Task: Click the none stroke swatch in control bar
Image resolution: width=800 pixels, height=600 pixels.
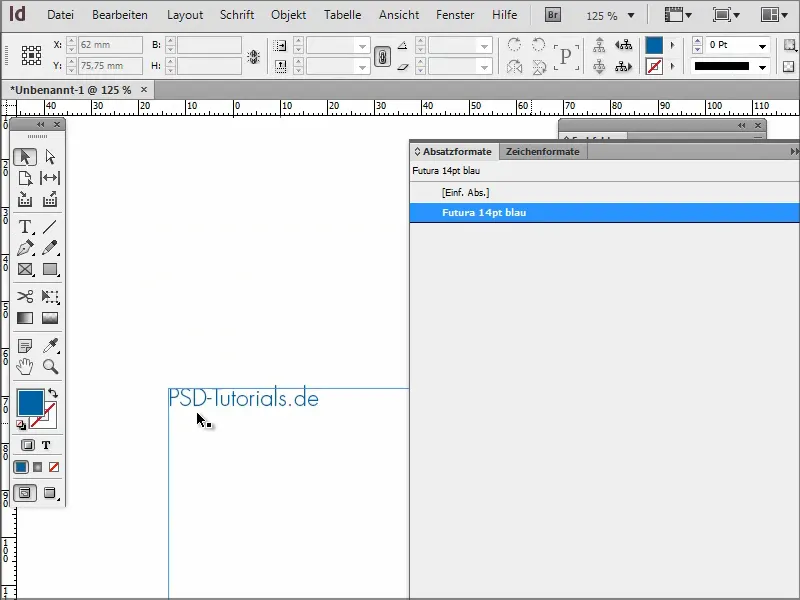Action: coord(654,66)
